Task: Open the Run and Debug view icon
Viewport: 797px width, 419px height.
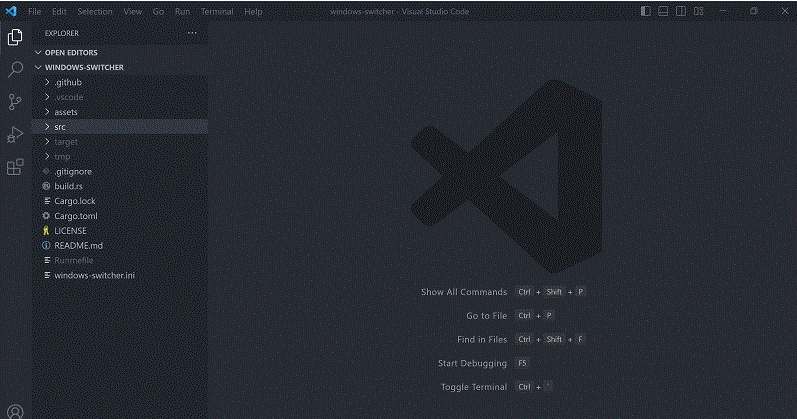Action: 15,134
